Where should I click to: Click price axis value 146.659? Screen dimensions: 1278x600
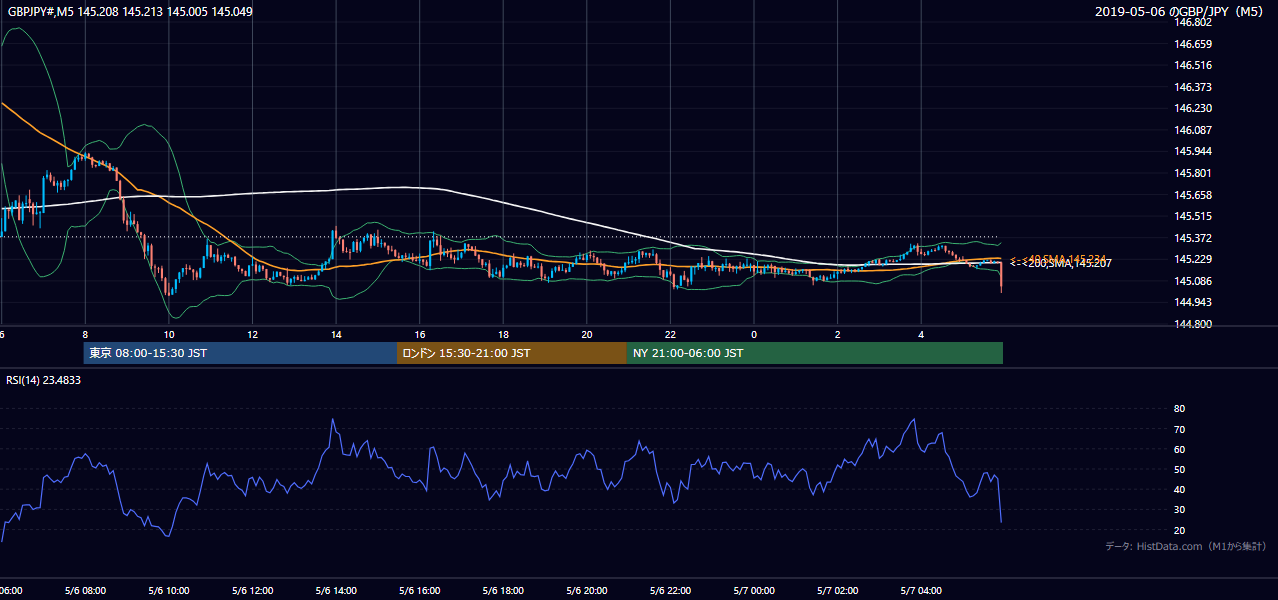(1193, 44)
